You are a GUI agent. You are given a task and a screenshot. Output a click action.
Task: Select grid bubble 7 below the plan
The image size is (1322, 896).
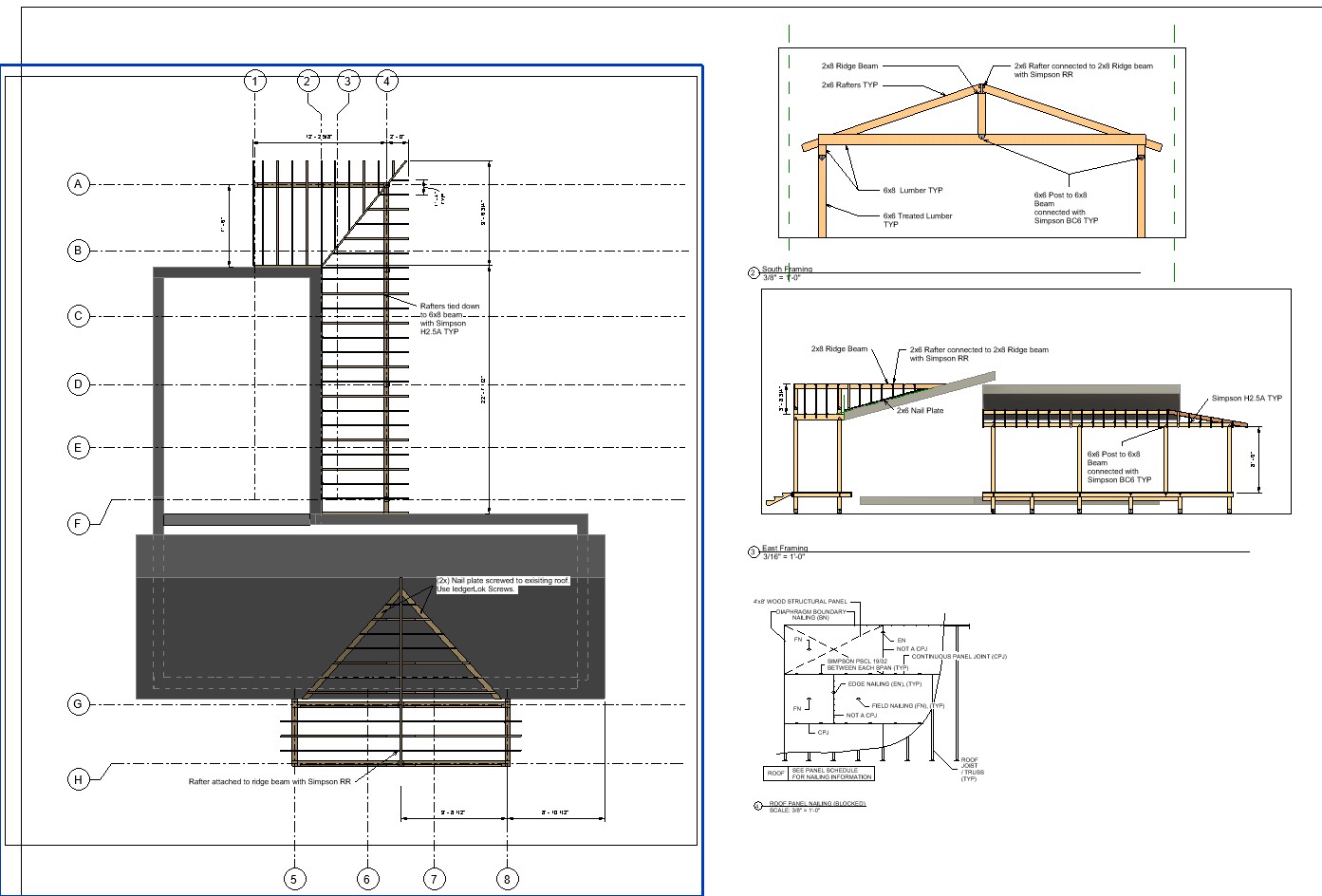pyautogui.click(x=433, y=879)
